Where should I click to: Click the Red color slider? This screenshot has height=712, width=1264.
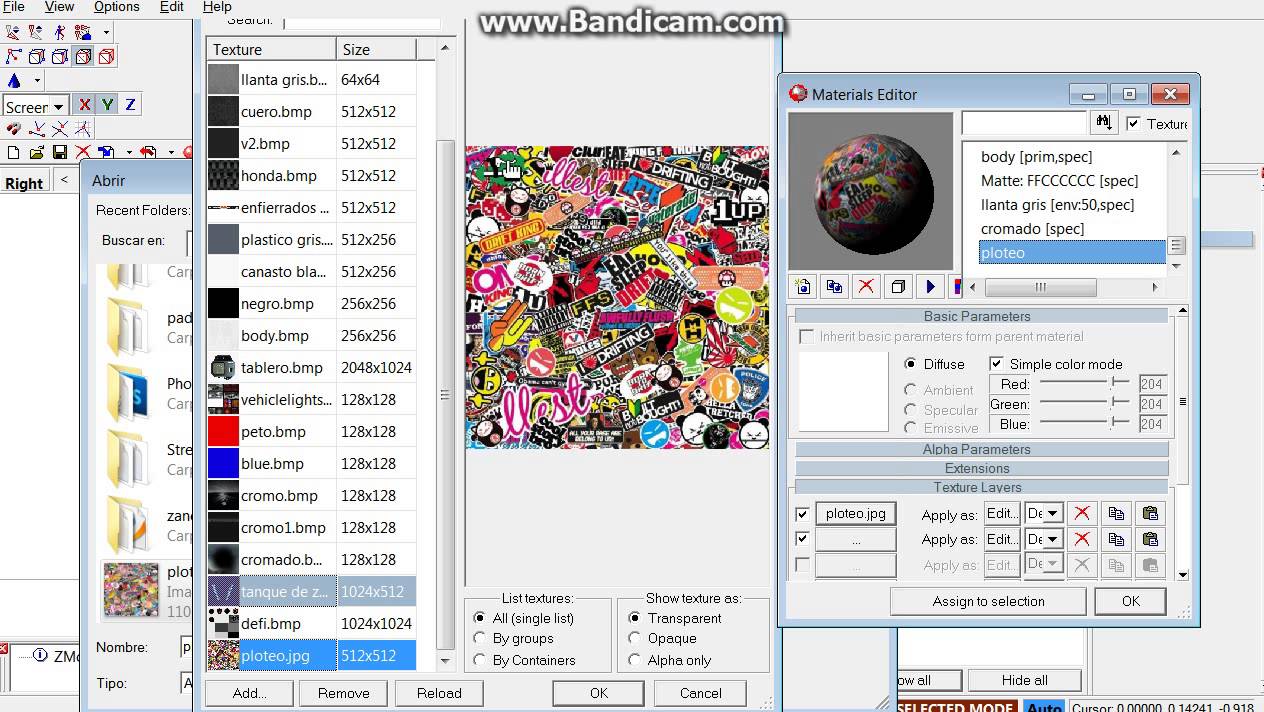(x=1084, y=383)
